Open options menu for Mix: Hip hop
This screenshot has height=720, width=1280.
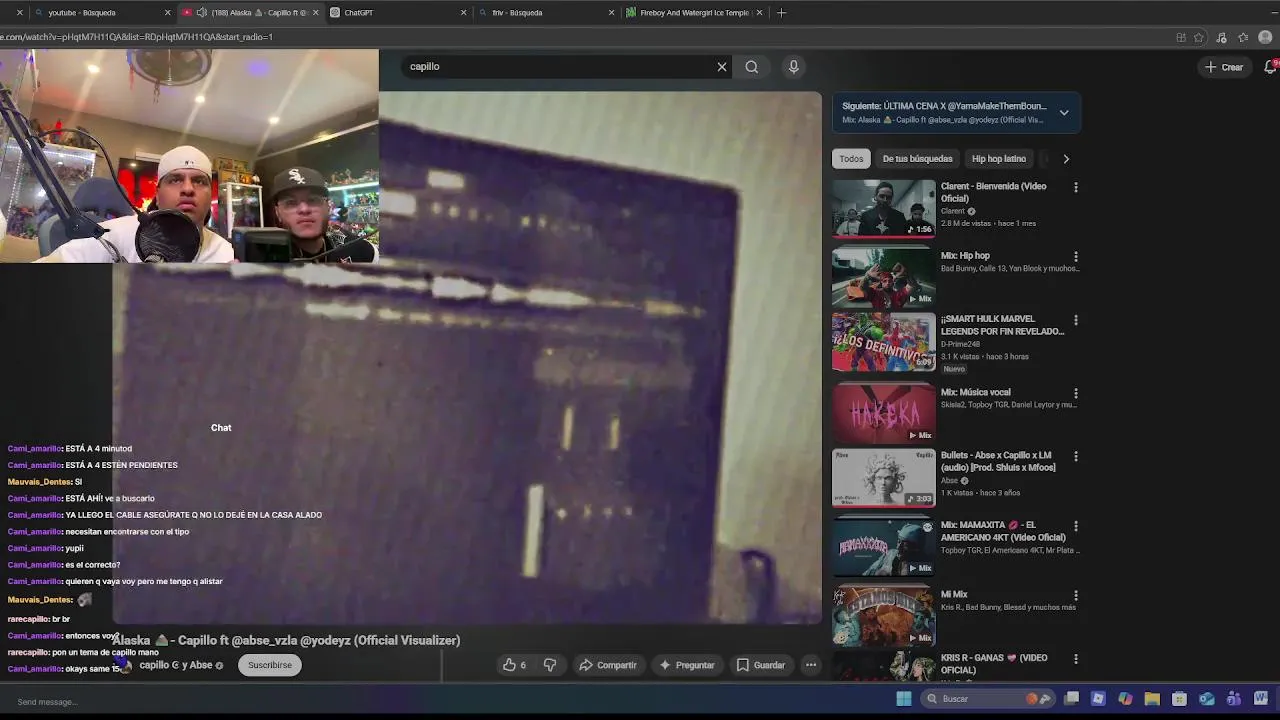pos(1076,256)
